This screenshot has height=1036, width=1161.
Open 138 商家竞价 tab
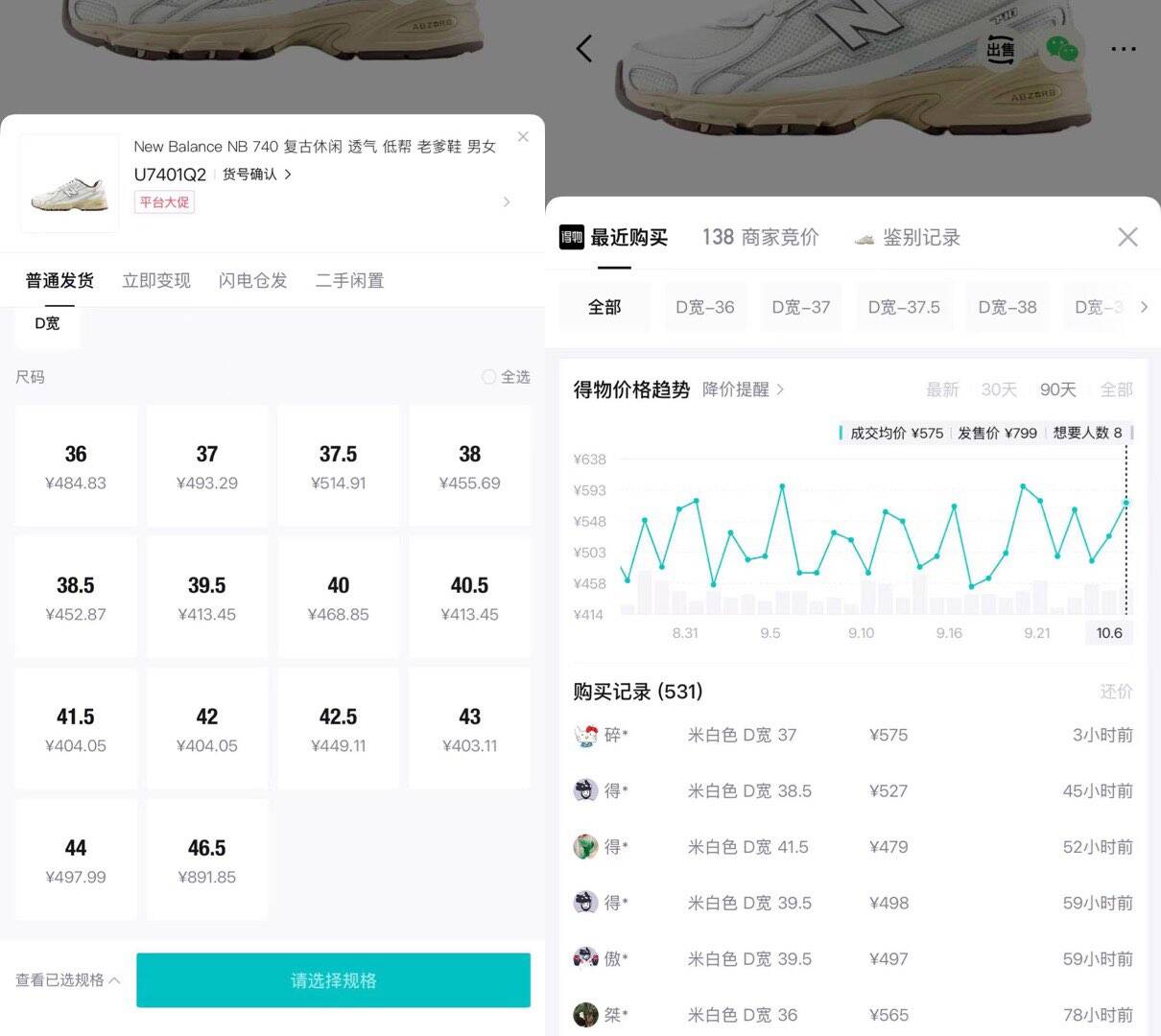click(761, 237)
